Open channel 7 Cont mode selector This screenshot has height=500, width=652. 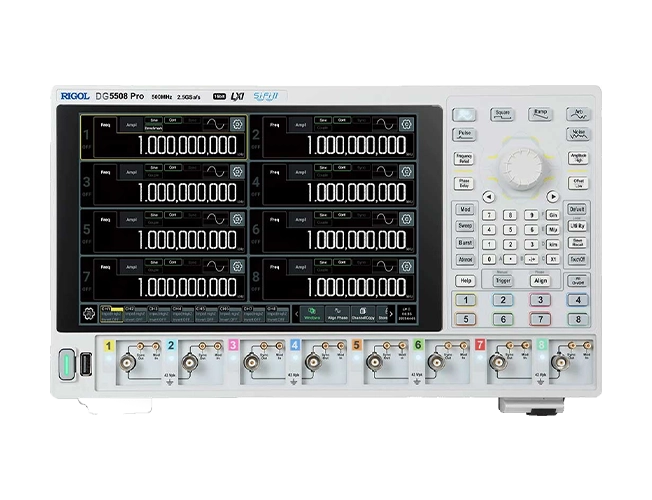[173, 262]
